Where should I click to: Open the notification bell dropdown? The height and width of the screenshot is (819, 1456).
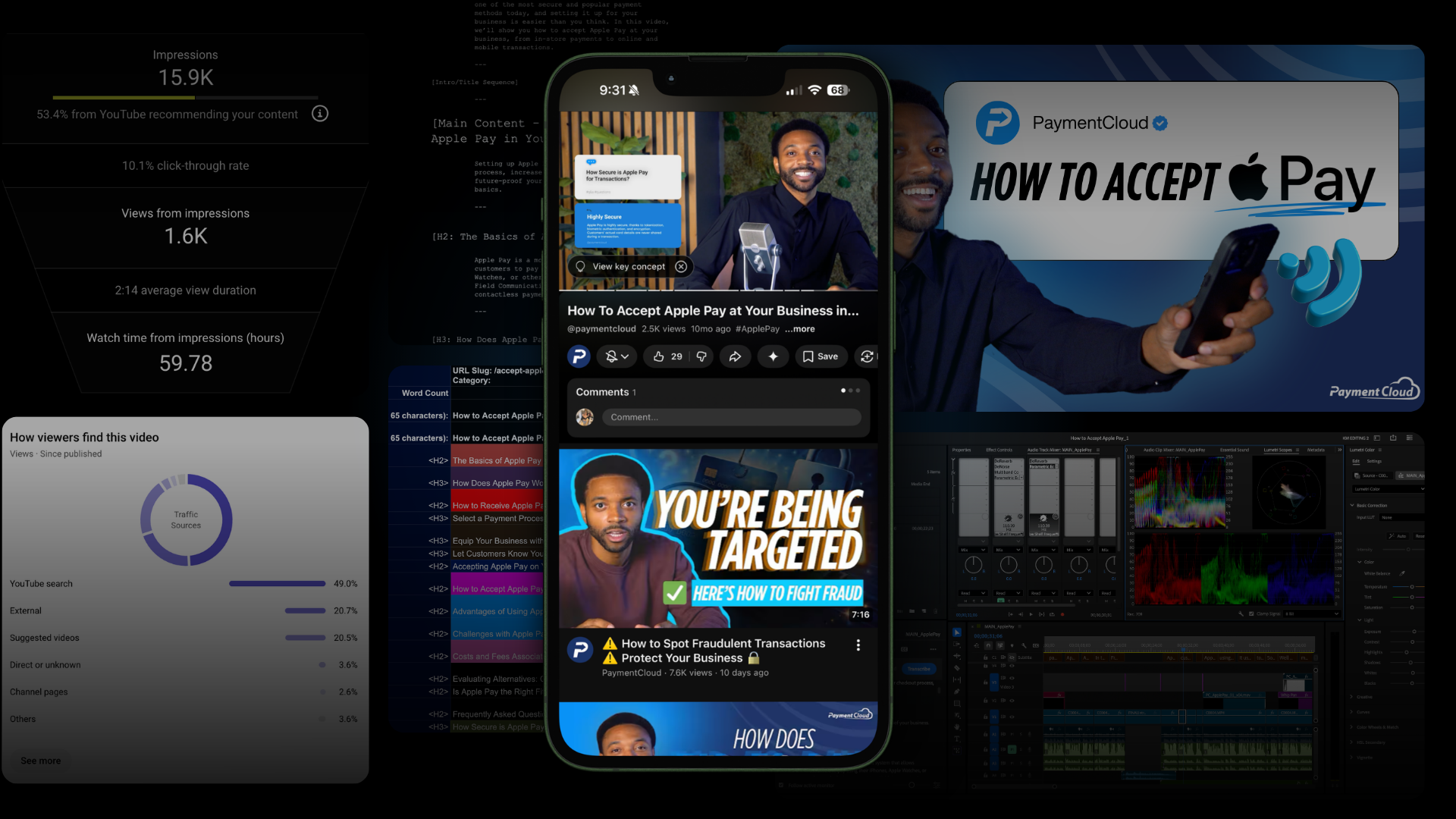(x=617, y=356)
